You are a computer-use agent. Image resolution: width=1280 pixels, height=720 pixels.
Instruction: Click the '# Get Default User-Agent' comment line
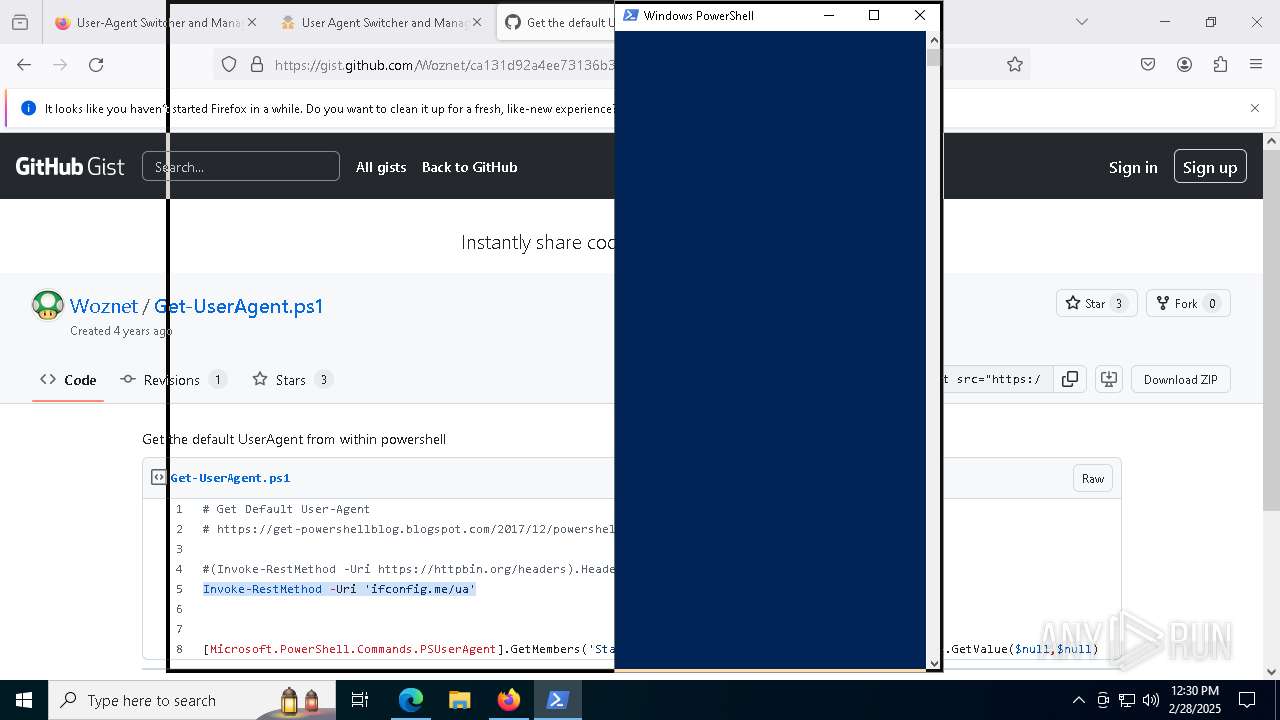point(286,509)
